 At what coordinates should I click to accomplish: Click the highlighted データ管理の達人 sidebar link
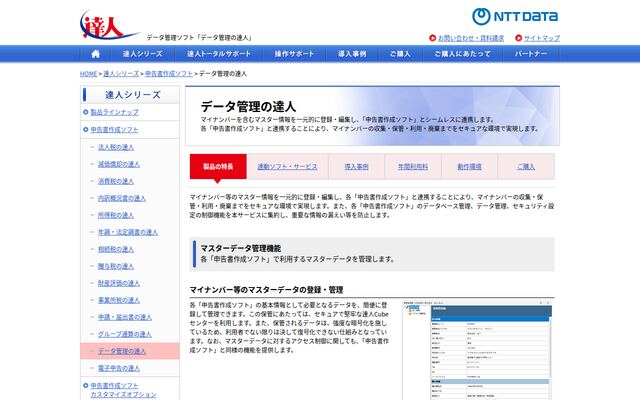[122, 351]
